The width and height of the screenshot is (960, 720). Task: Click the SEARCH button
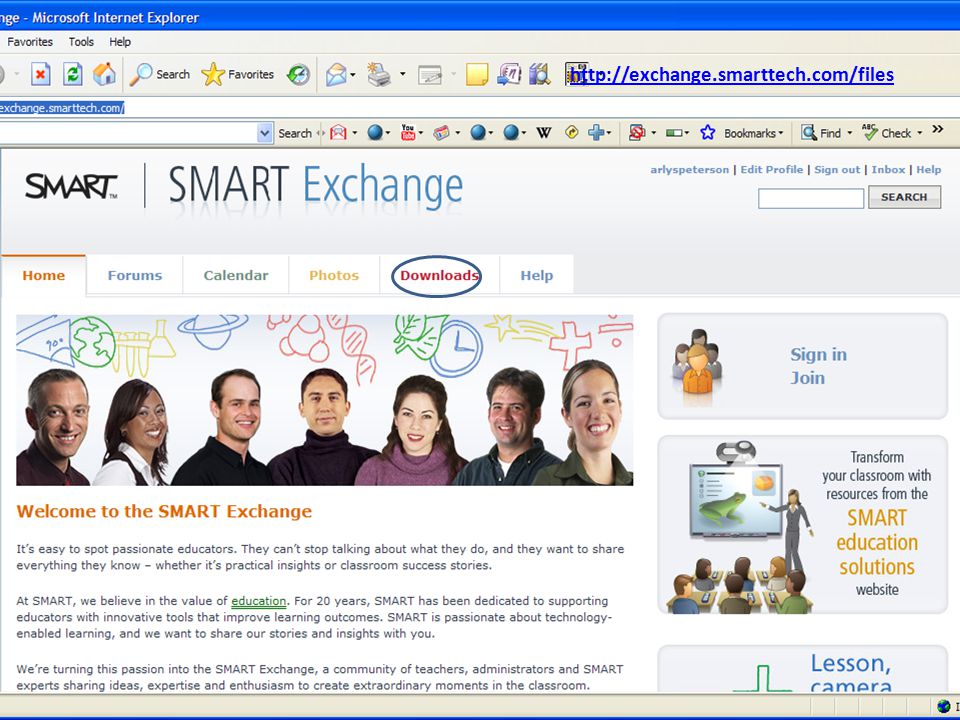tap(904, 197)
